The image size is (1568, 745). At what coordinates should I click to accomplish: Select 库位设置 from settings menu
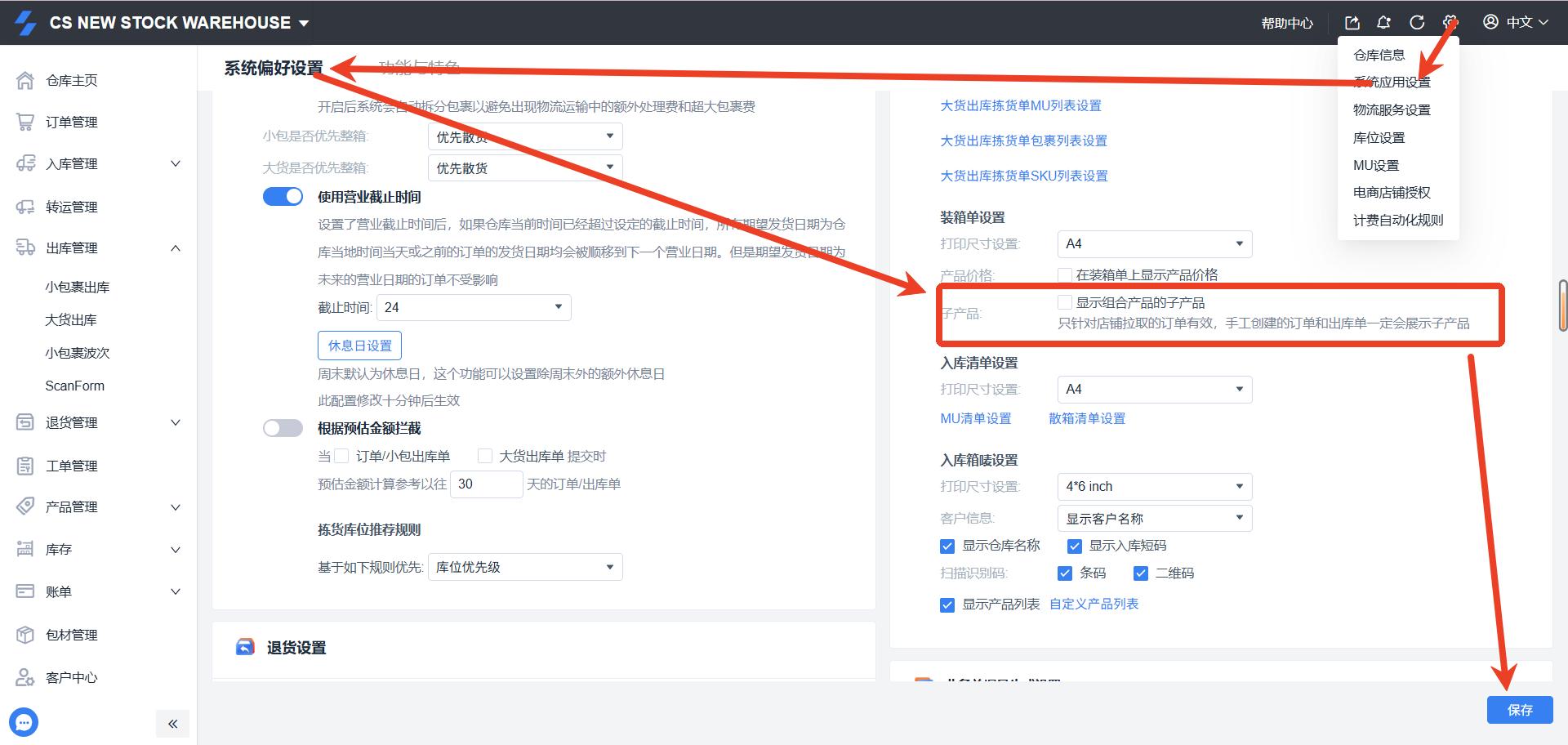1379,137
